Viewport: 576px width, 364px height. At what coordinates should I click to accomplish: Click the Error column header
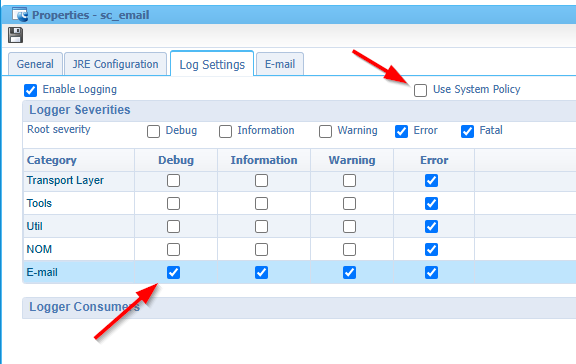pyautogui.click(x=434, y=160)
